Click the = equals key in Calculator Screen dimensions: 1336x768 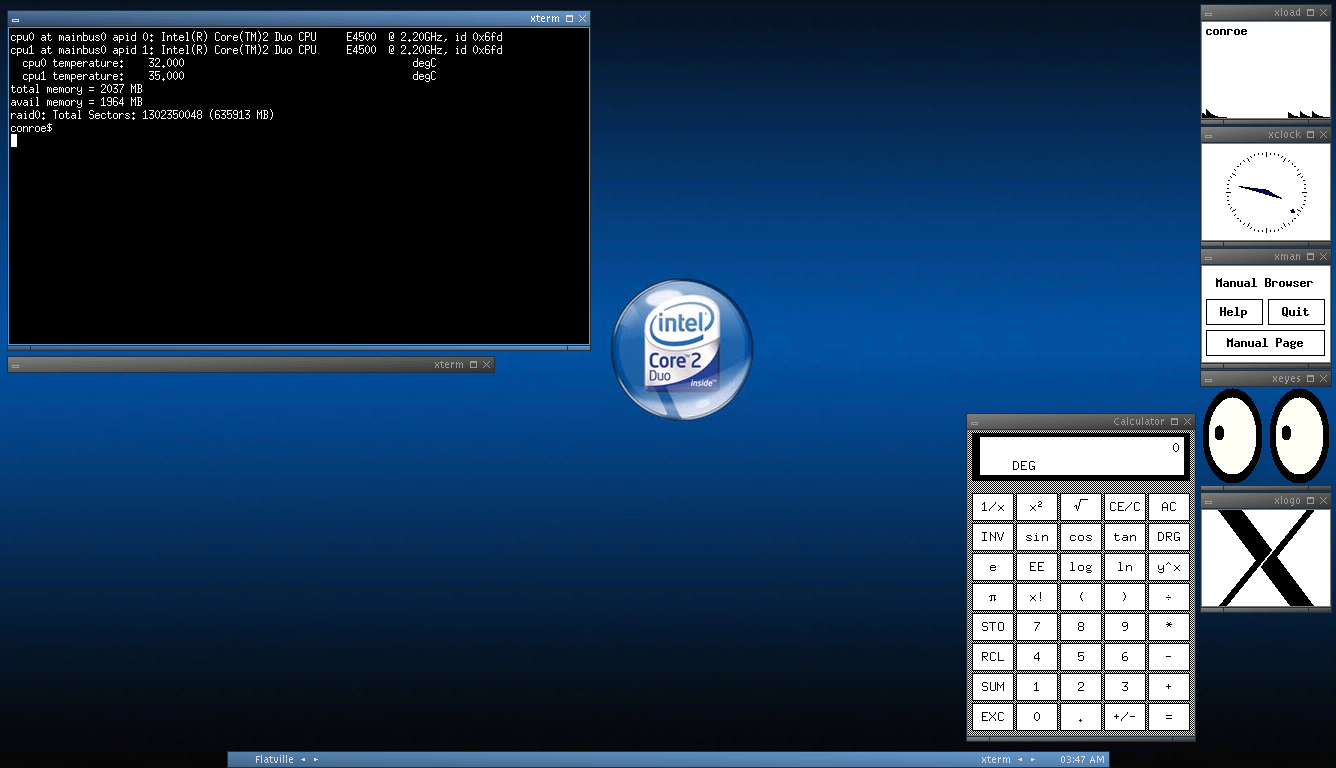coord(1169,717)
